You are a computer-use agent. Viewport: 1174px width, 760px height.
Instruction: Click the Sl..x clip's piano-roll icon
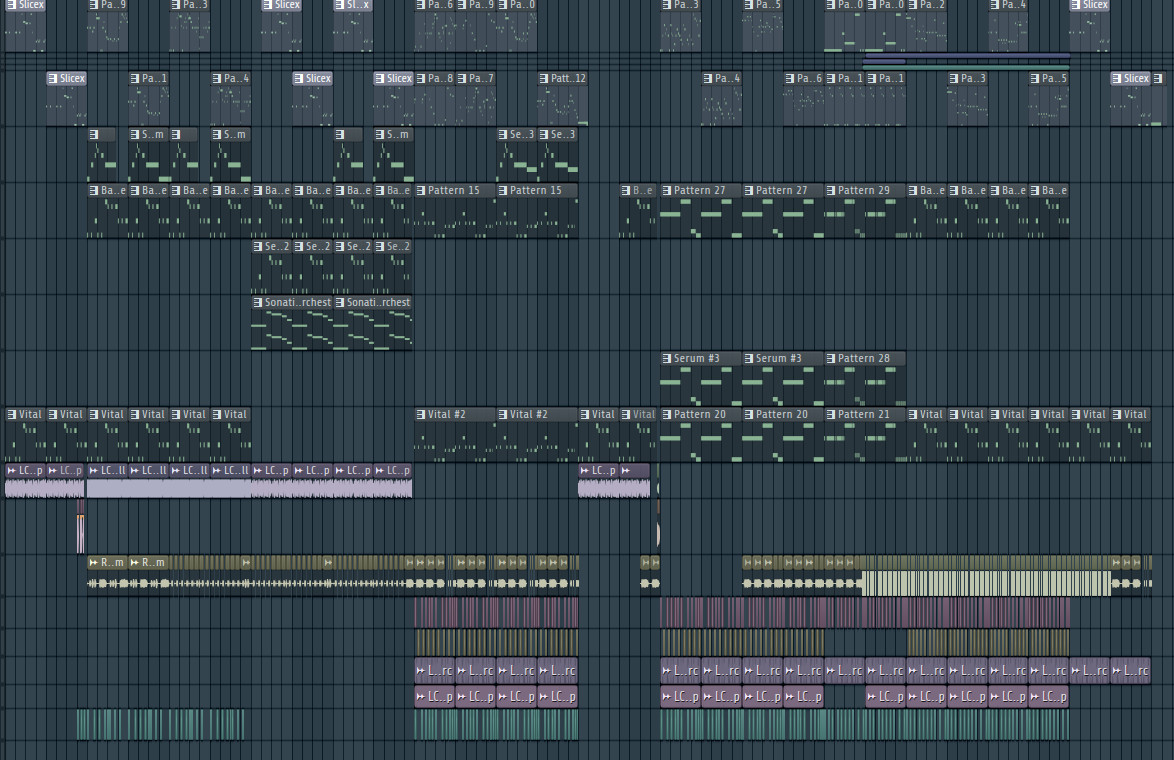[x=339, y=4]
